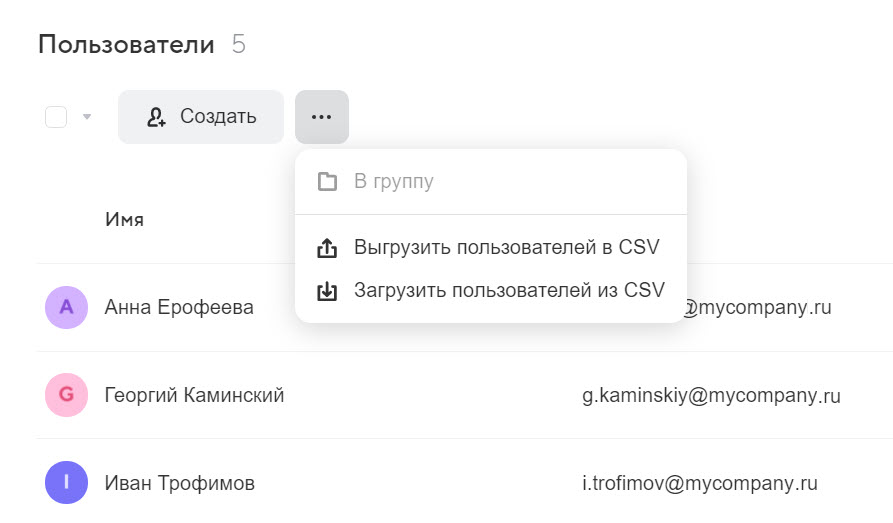Open user Иван Трофимов by name

[x=179, y=483]
